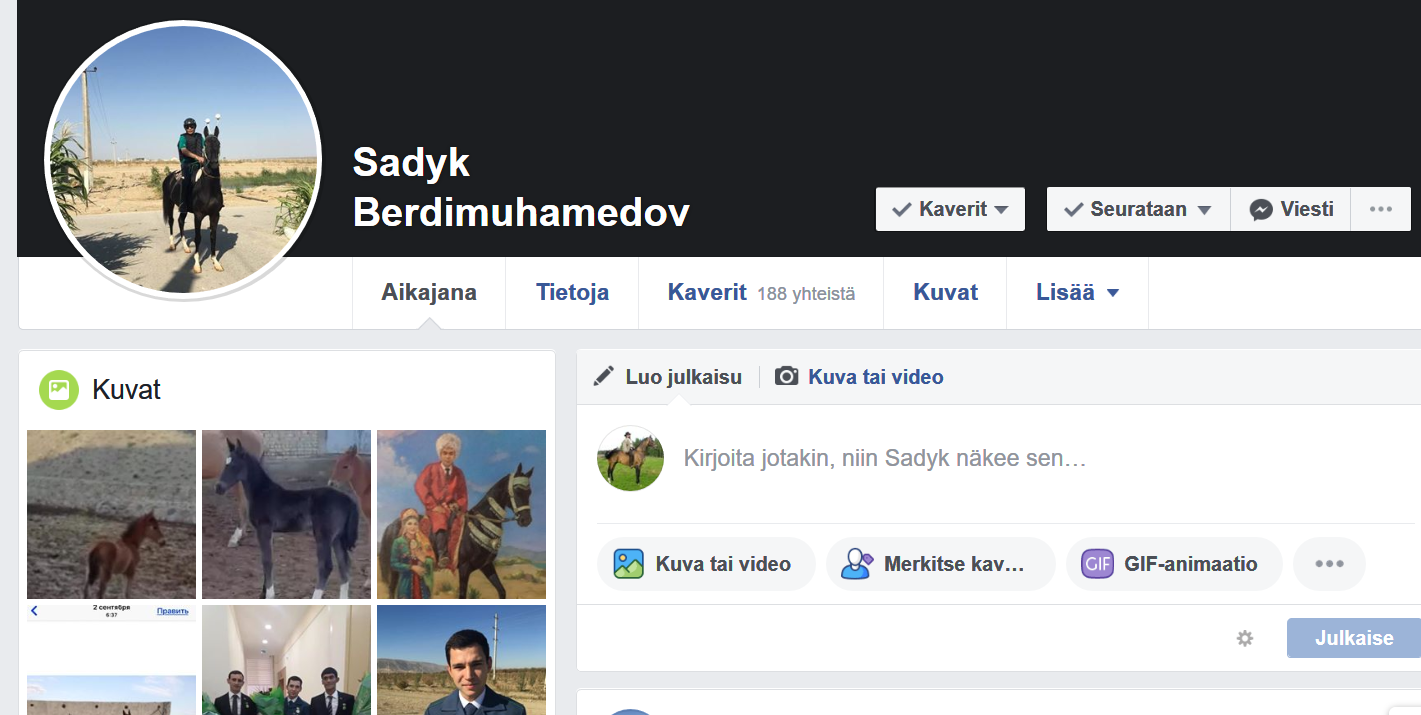
Task: Click the profile picture of rider on horse
Action: [184, 159]
